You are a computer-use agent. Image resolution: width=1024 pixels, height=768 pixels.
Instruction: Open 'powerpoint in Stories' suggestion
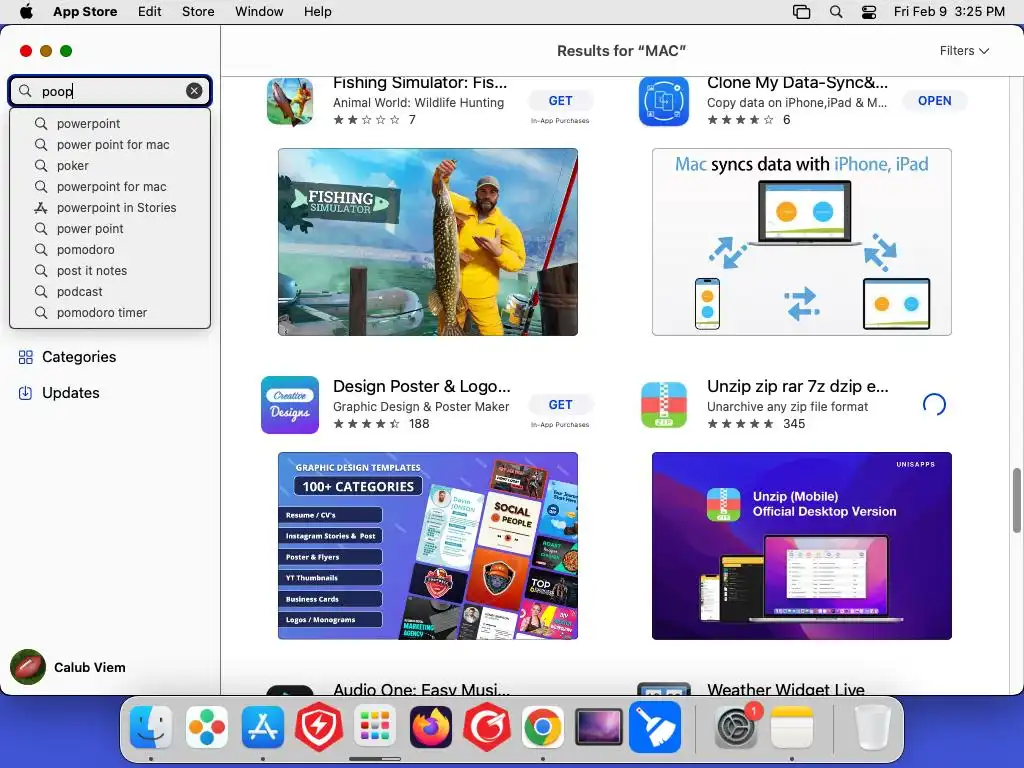coord(110,208)
